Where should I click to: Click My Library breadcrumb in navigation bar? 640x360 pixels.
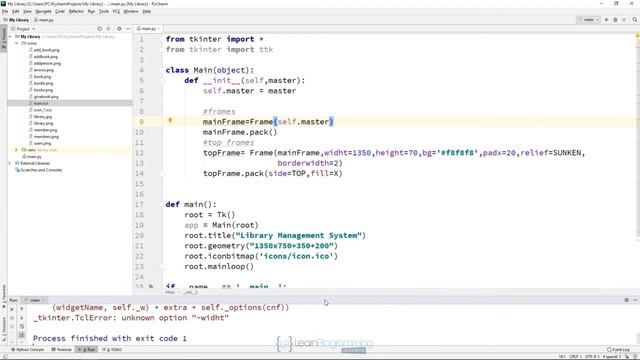coord(16,20)
